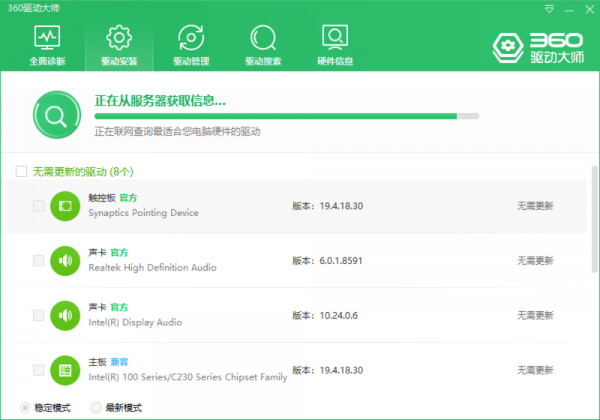Go to the 驱动搜索 tab
This screenshot has width=600, height=420.
pyautogui.click(x=263, y=46)
